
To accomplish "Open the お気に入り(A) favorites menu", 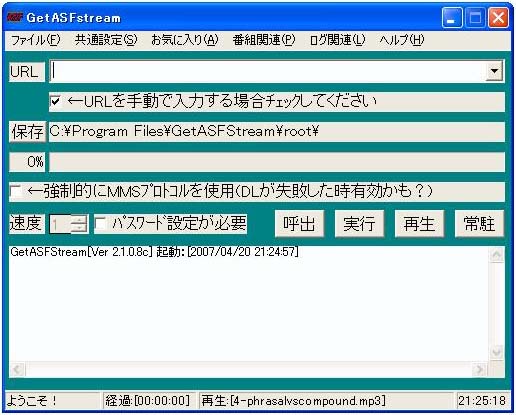I will tap(185, 40).
